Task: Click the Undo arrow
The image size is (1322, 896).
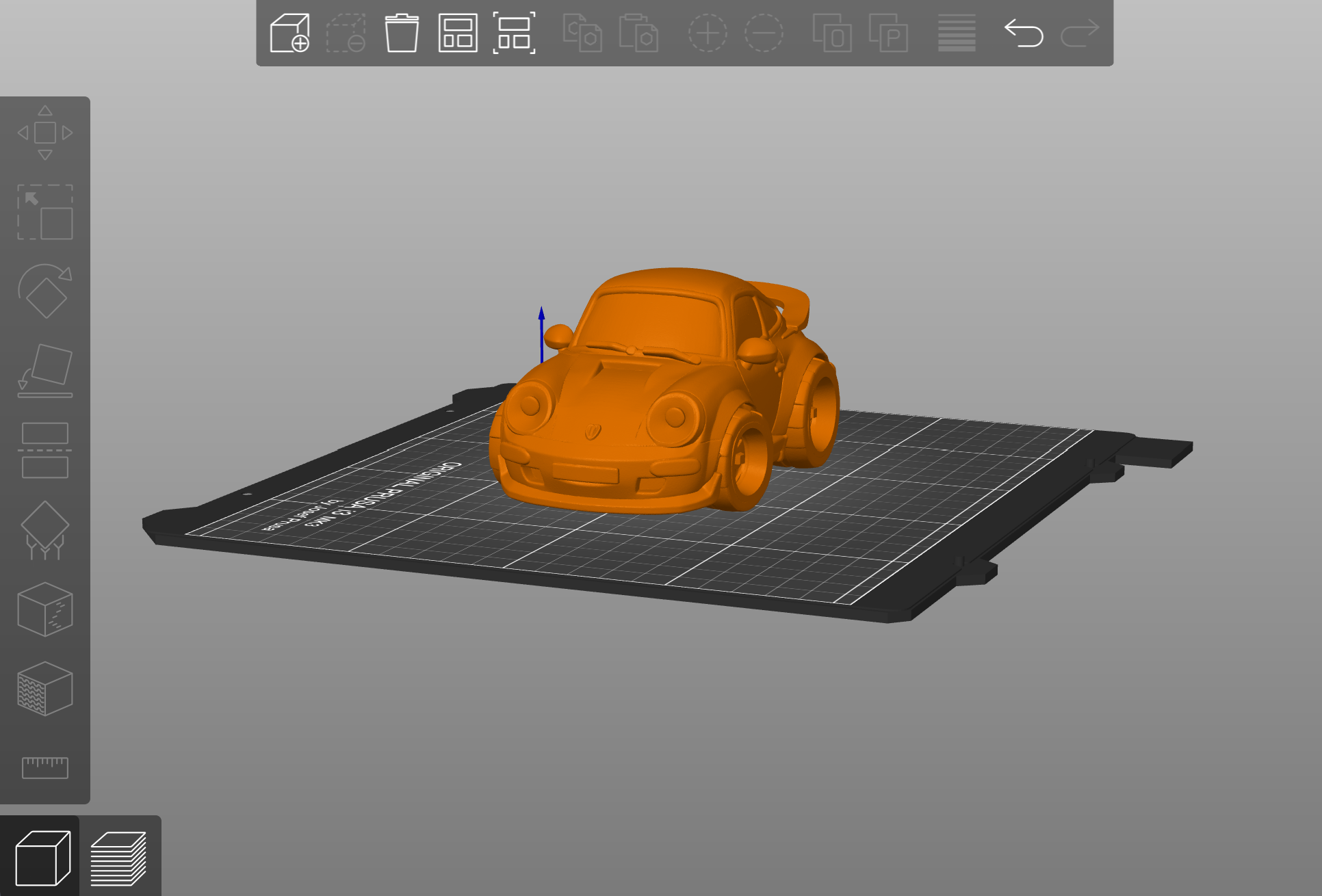Action: (x=1024, y=33)
